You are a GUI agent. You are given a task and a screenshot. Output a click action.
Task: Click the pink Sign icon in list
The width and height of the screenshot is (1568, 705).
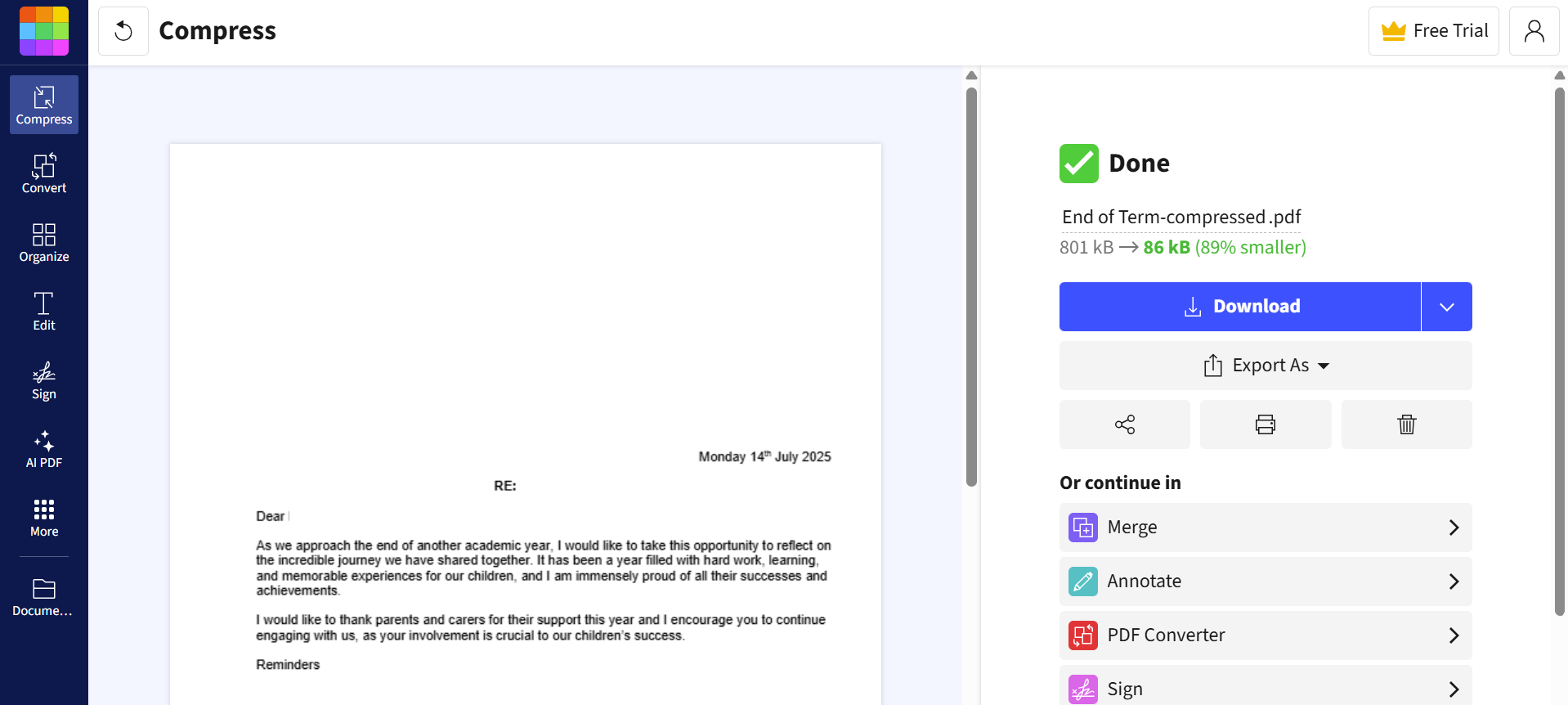tap(1083, 689)
